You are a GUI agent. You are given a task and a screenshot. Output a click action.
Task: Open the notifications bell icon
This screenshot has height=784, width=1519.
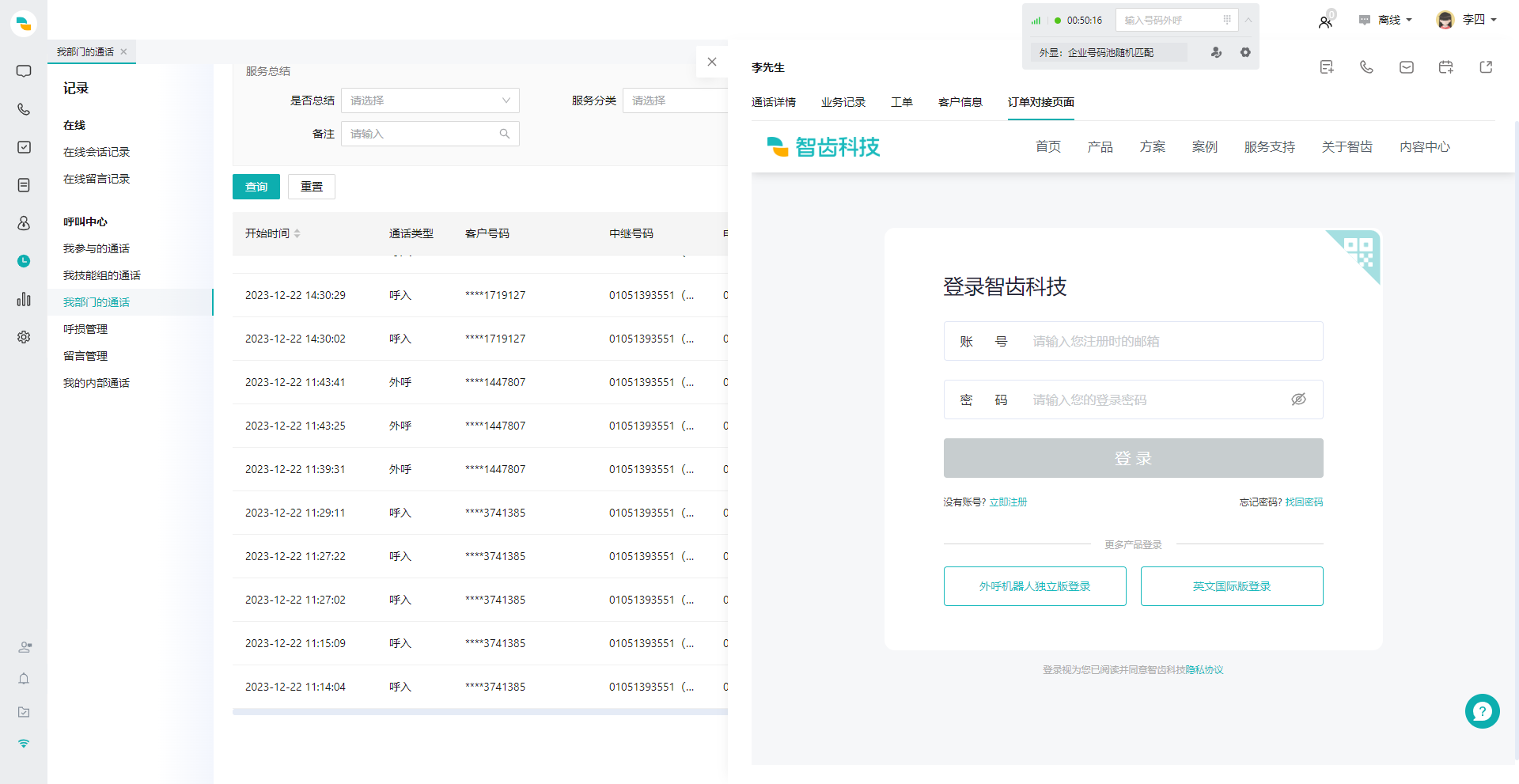(x=24, y=679)
